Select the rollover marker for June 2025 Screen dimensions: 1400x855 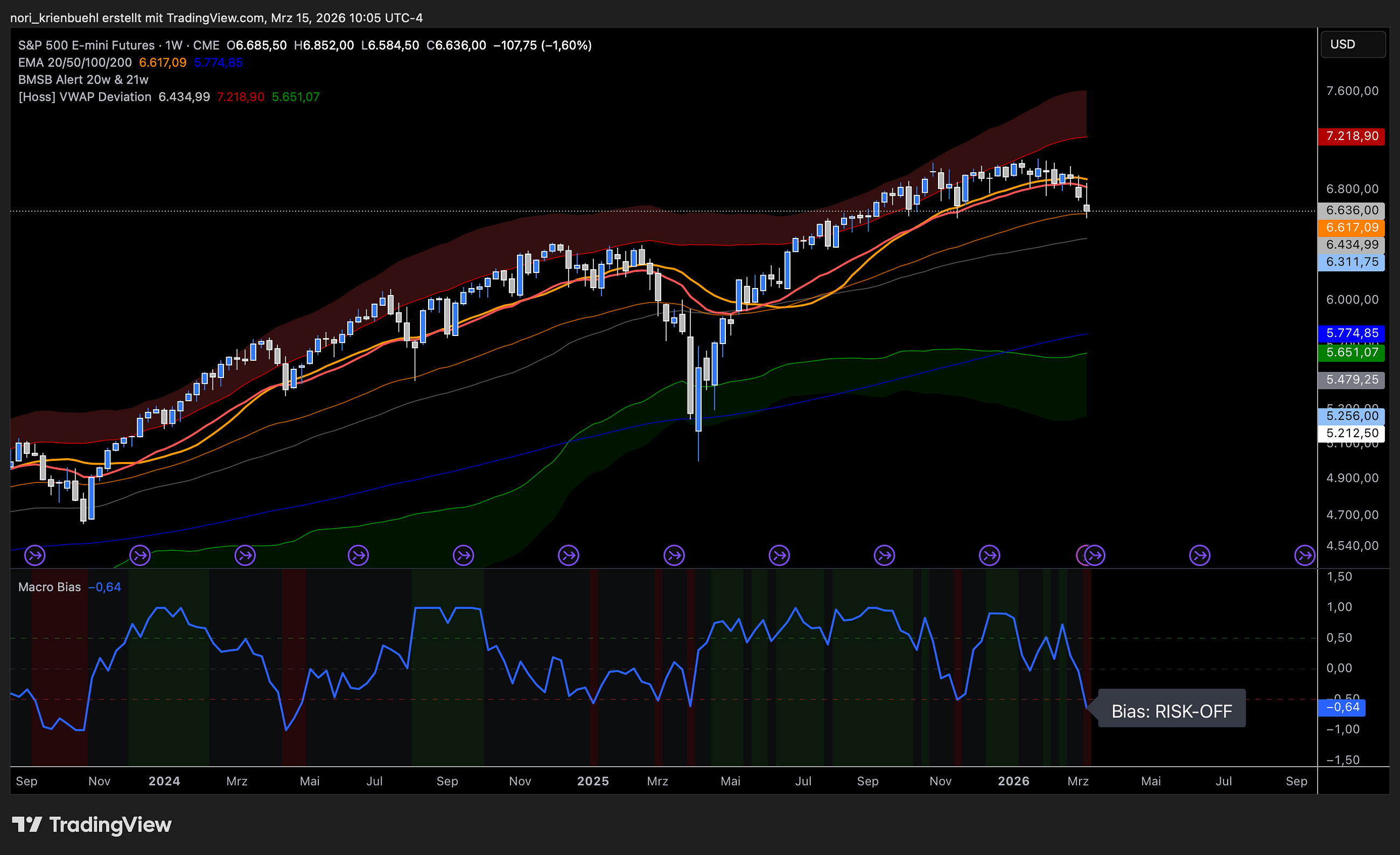(779, 555)
